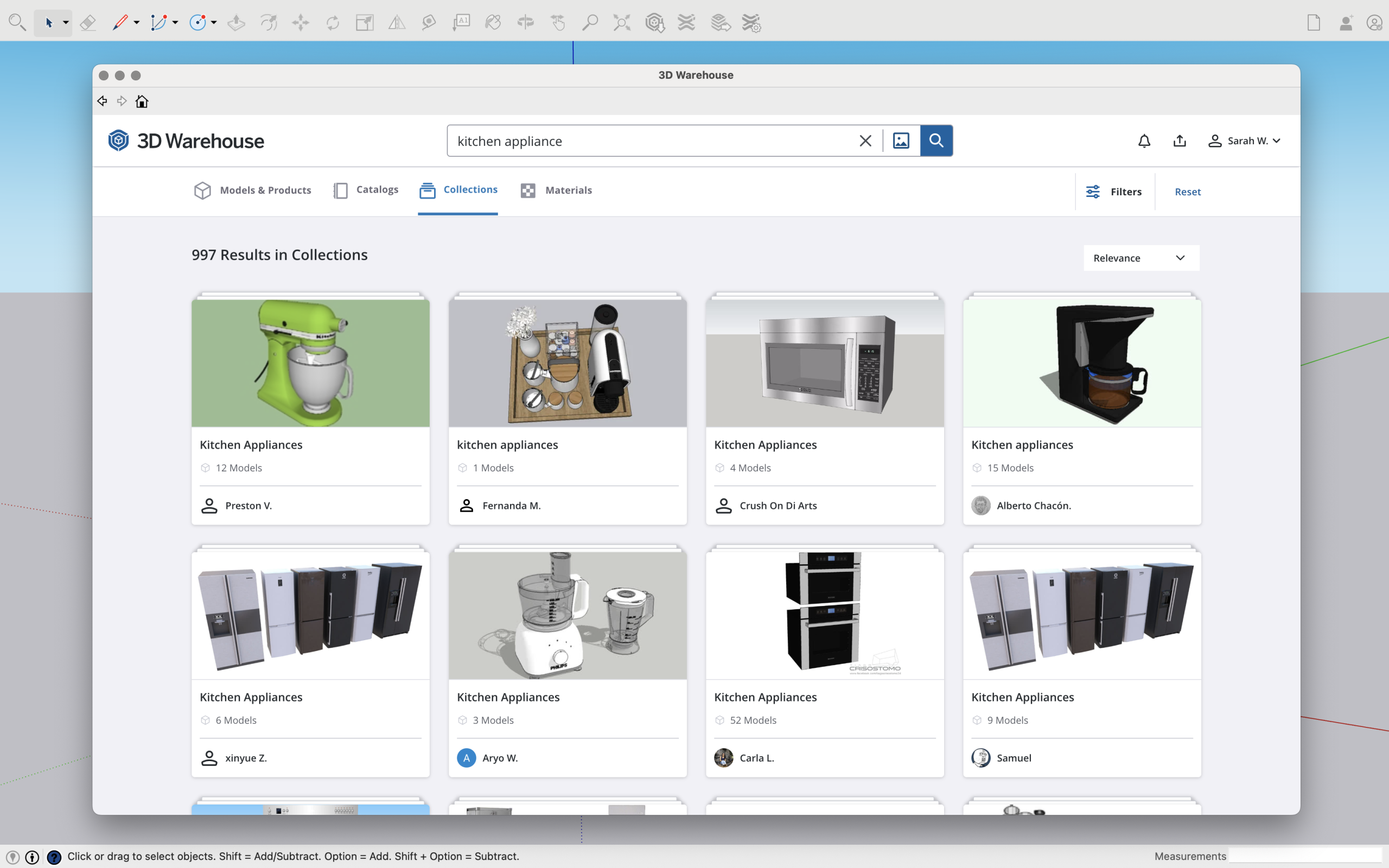Click the notifications bell icon
1389x868 pixels.
pyautogui.click(x=1144, y=141)
